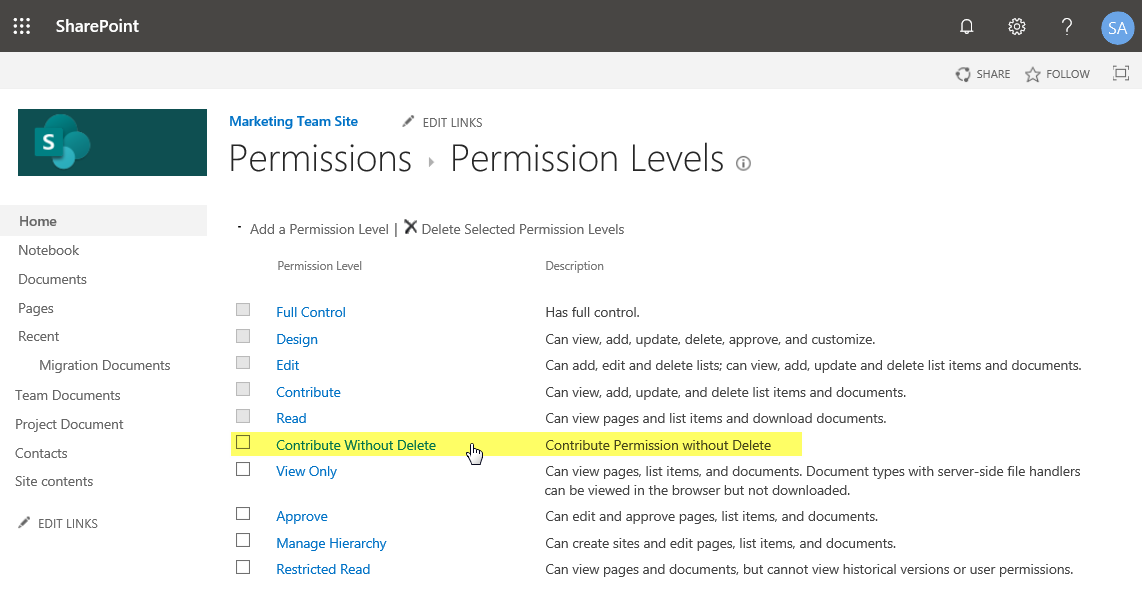
Task: Enter focus mode with the expand icon
Action: [1120, 73]
